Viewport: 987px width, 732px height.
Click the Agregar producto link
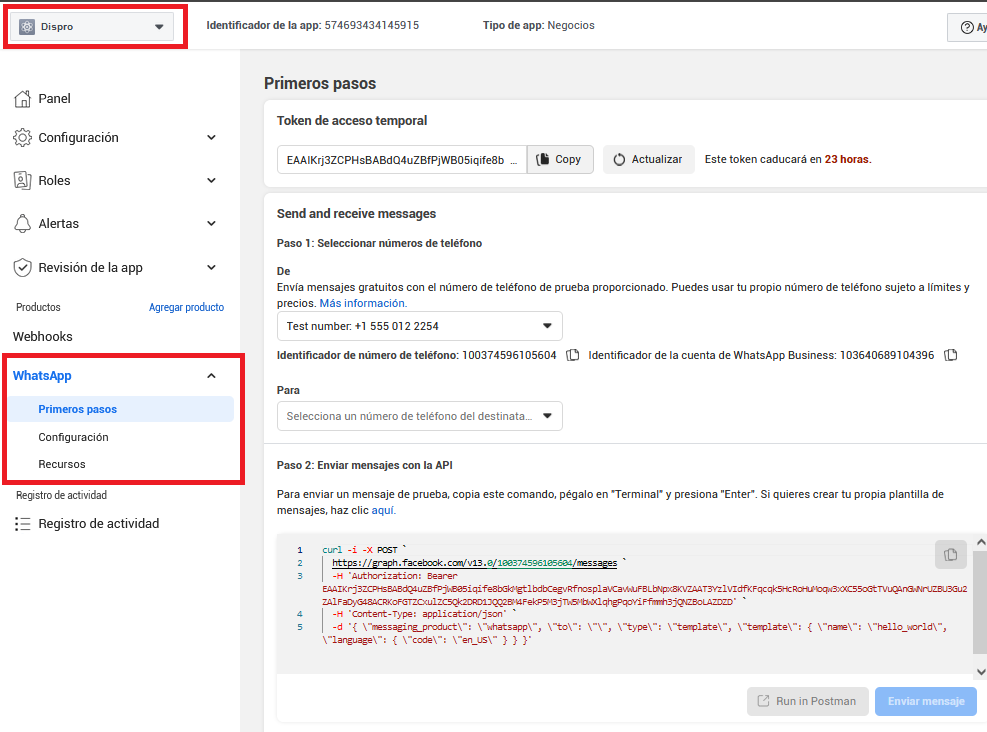[186, 308]
